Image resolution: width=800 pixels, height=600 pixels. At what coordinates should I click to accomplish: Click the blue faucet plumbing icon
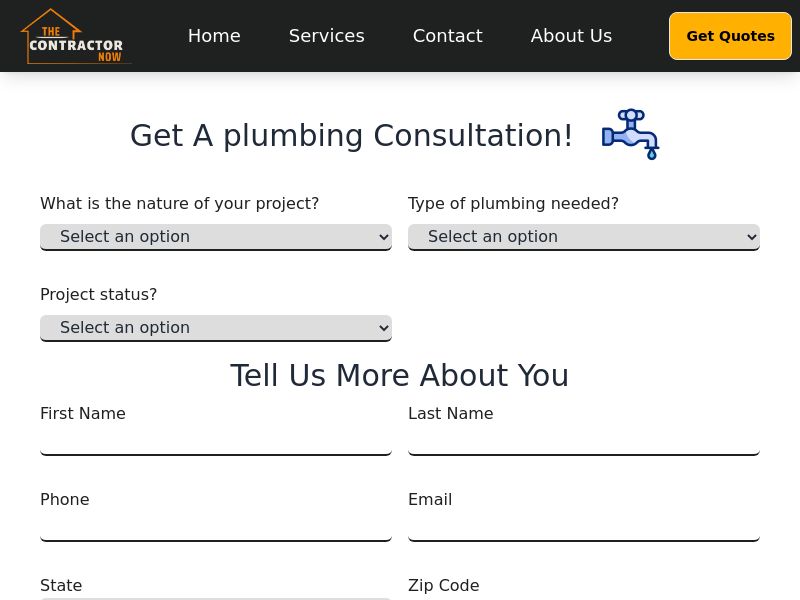tap(630, 134)
